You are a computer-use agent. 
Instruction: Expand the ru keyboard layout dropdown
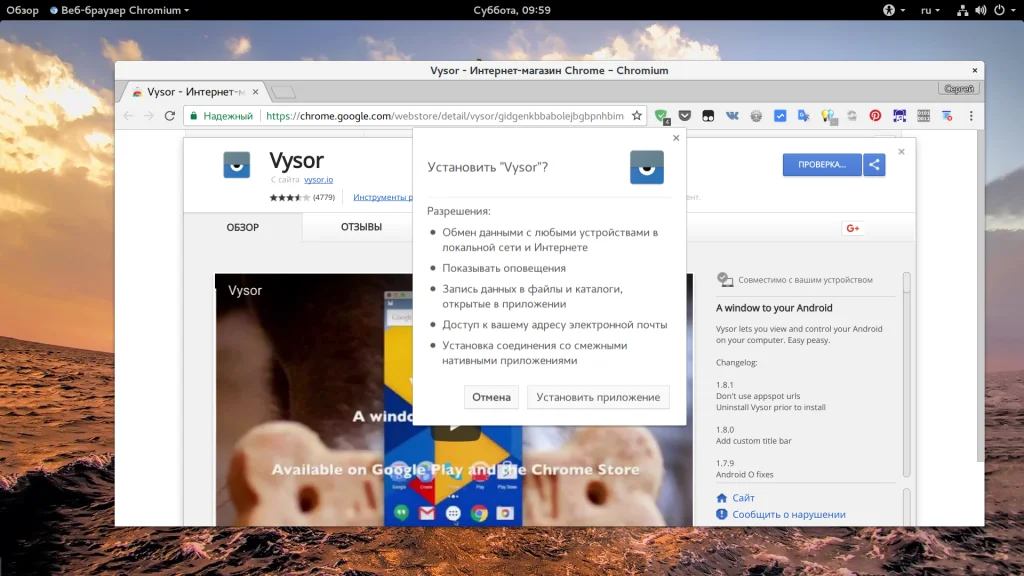pyautogui.click(x=930, y=10)
